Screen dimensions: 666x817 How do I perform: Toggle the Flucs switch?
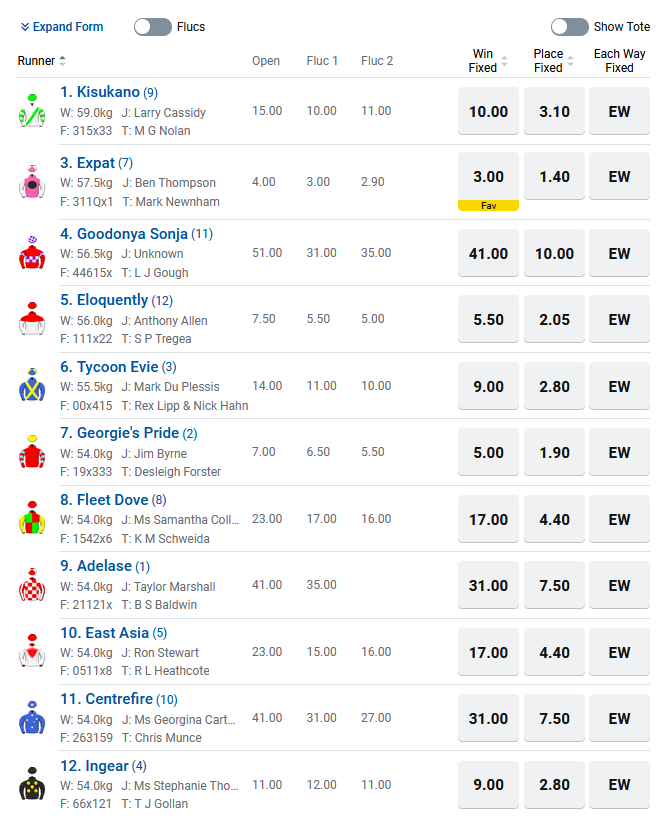point(153,27)
